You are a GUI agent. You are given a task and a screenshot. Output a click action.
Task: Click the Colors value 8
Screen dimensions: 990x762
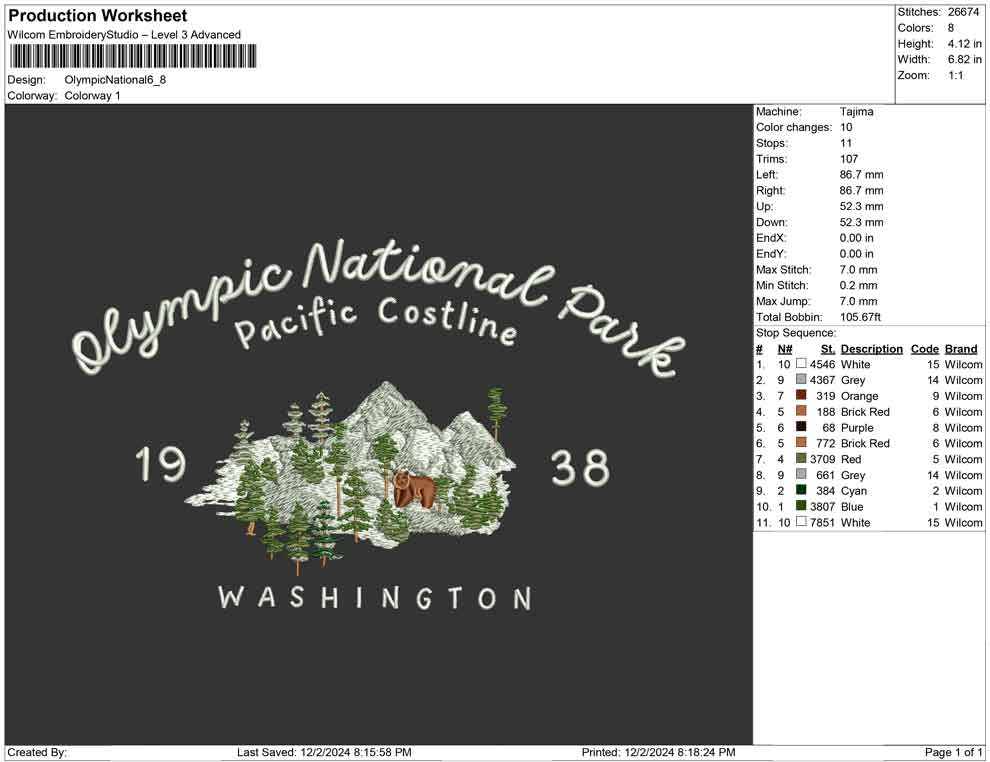click(x=951, y=28)
